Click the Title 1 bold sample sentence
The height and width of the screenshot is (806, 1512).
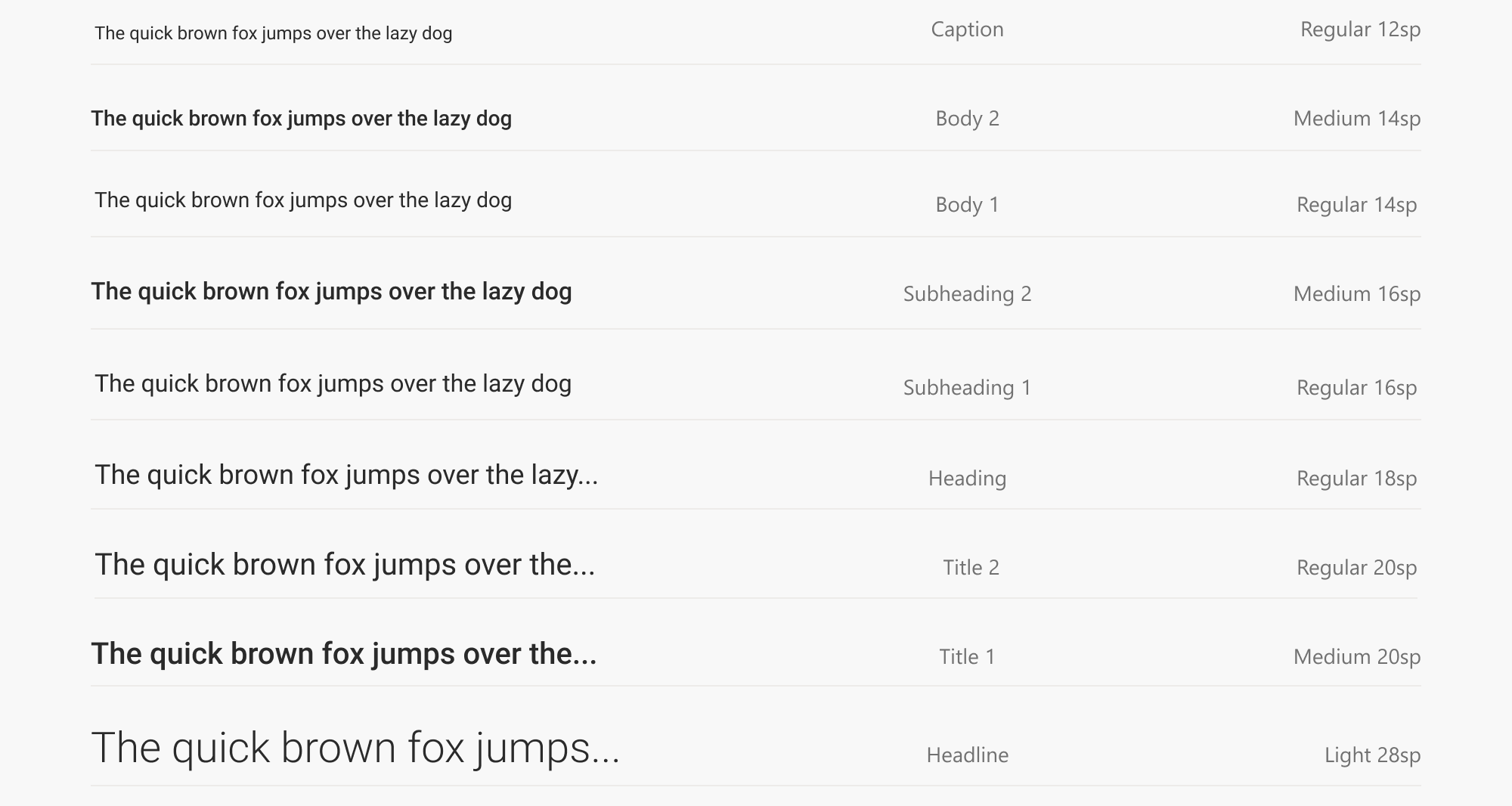[344, 655]
